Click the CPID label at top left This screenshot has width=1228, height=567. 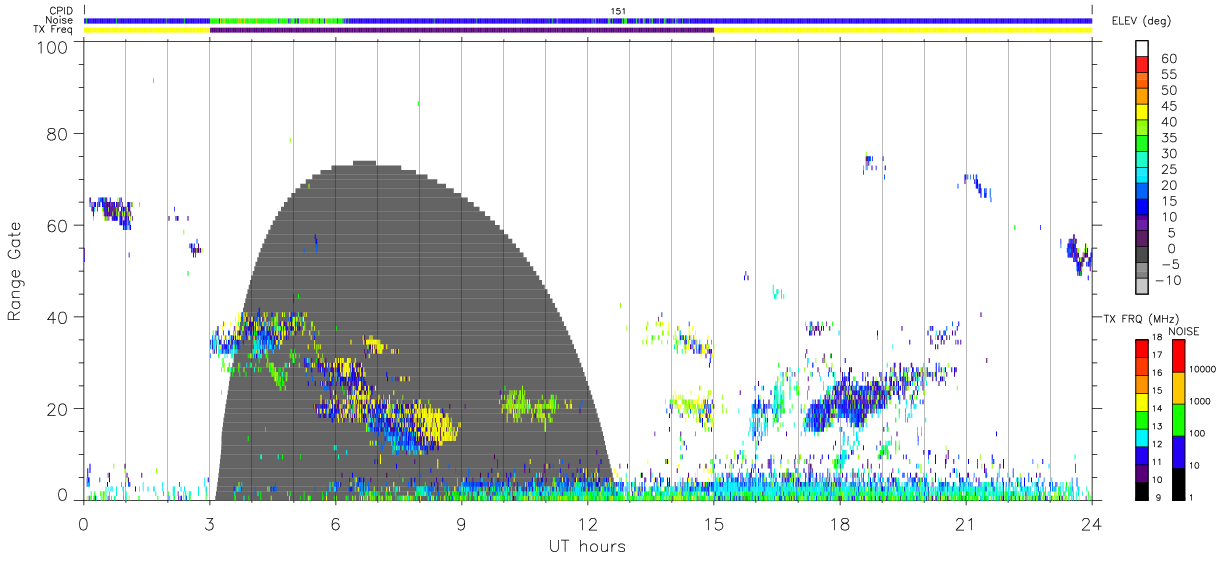[x=60, y=11]
